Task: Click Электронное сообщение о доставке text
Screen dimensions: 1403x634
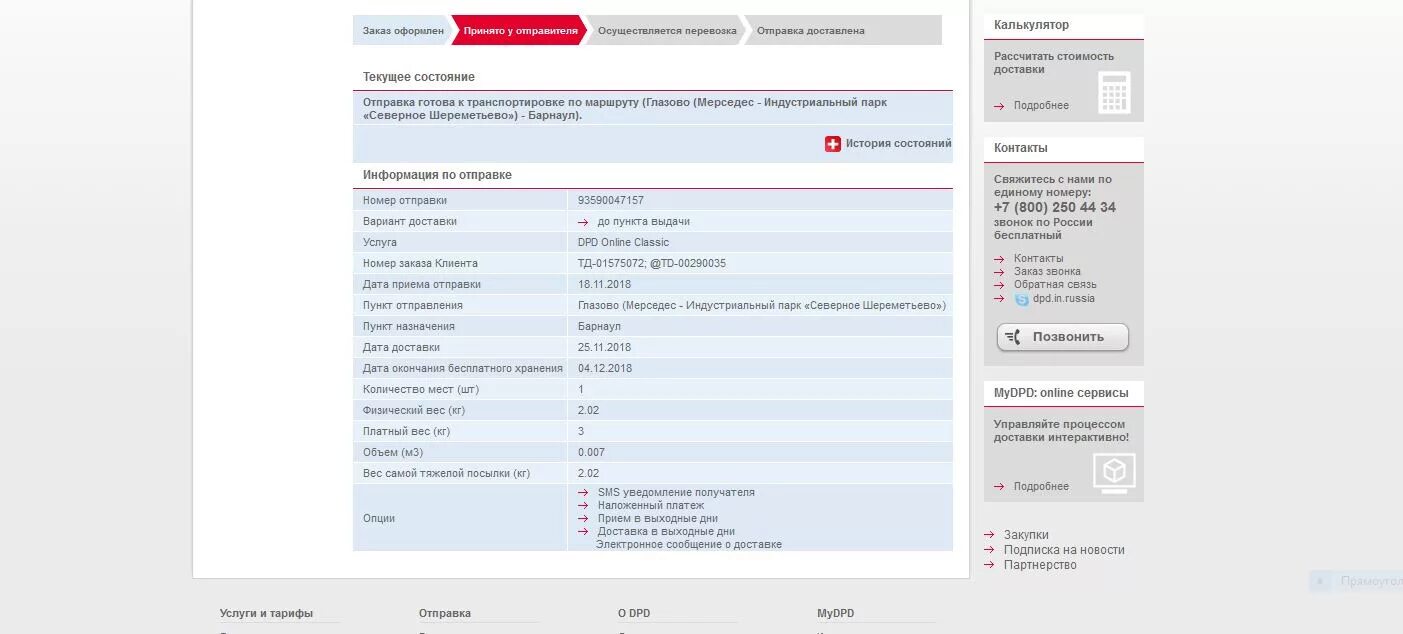Action: click(x=689, y=545)
